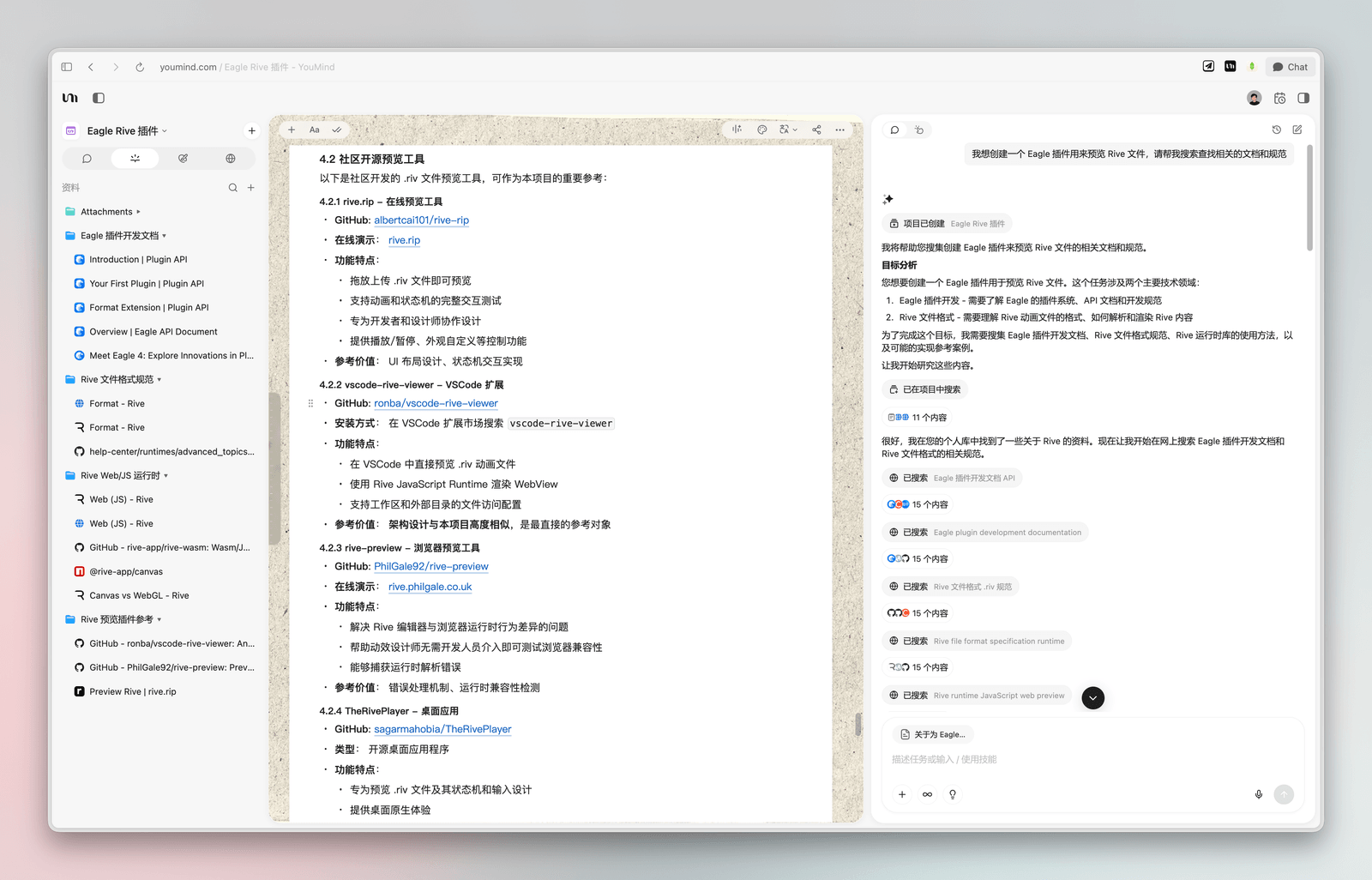Open the albertcai101/rive-rip GitHub link

tap(421, 220)
